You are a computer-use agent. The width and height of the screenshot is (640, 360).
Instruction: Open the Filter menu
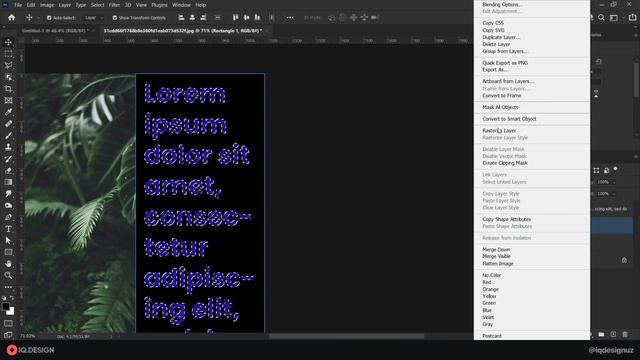point(114,5)
